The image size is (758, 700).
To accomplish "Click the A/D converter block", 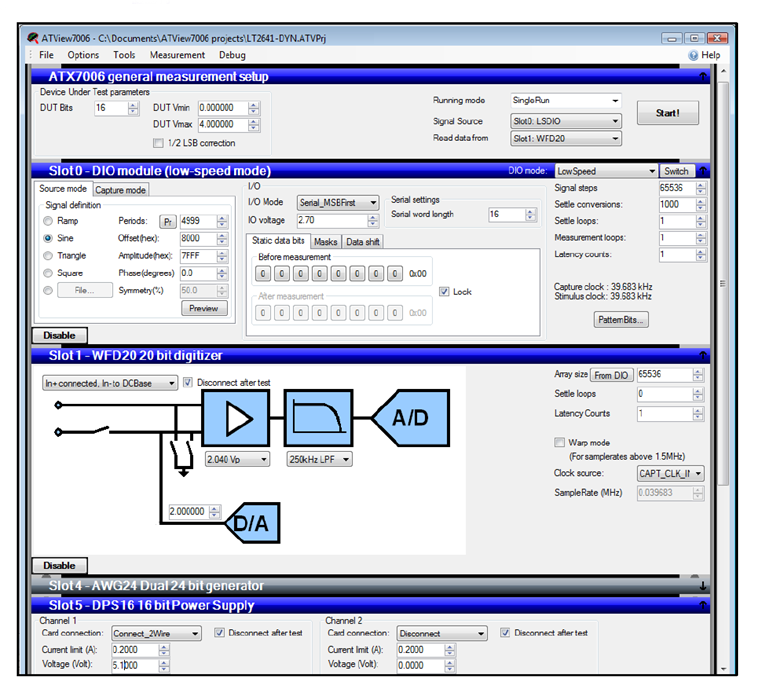I will point(411,418).
